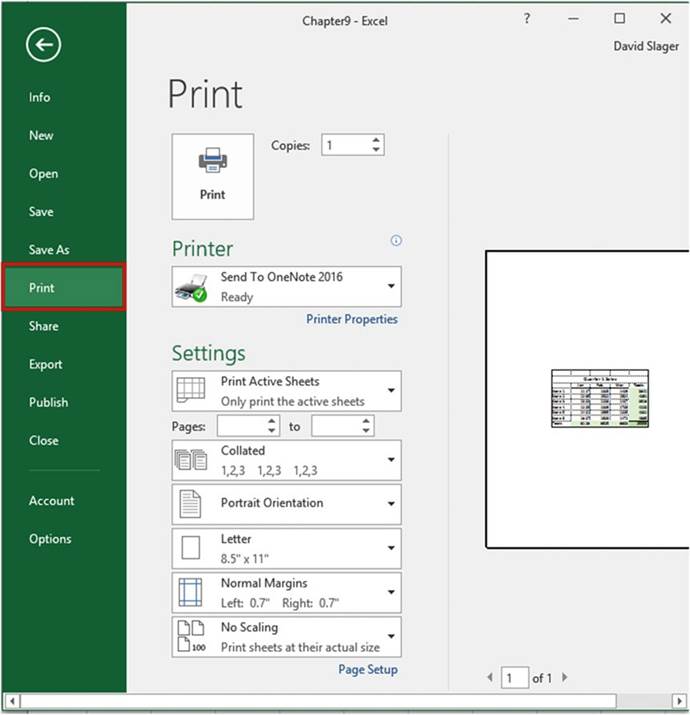This screenshot has width=690, height=715.
Task: Open the Page Setup link
Action: click(367, 669)
